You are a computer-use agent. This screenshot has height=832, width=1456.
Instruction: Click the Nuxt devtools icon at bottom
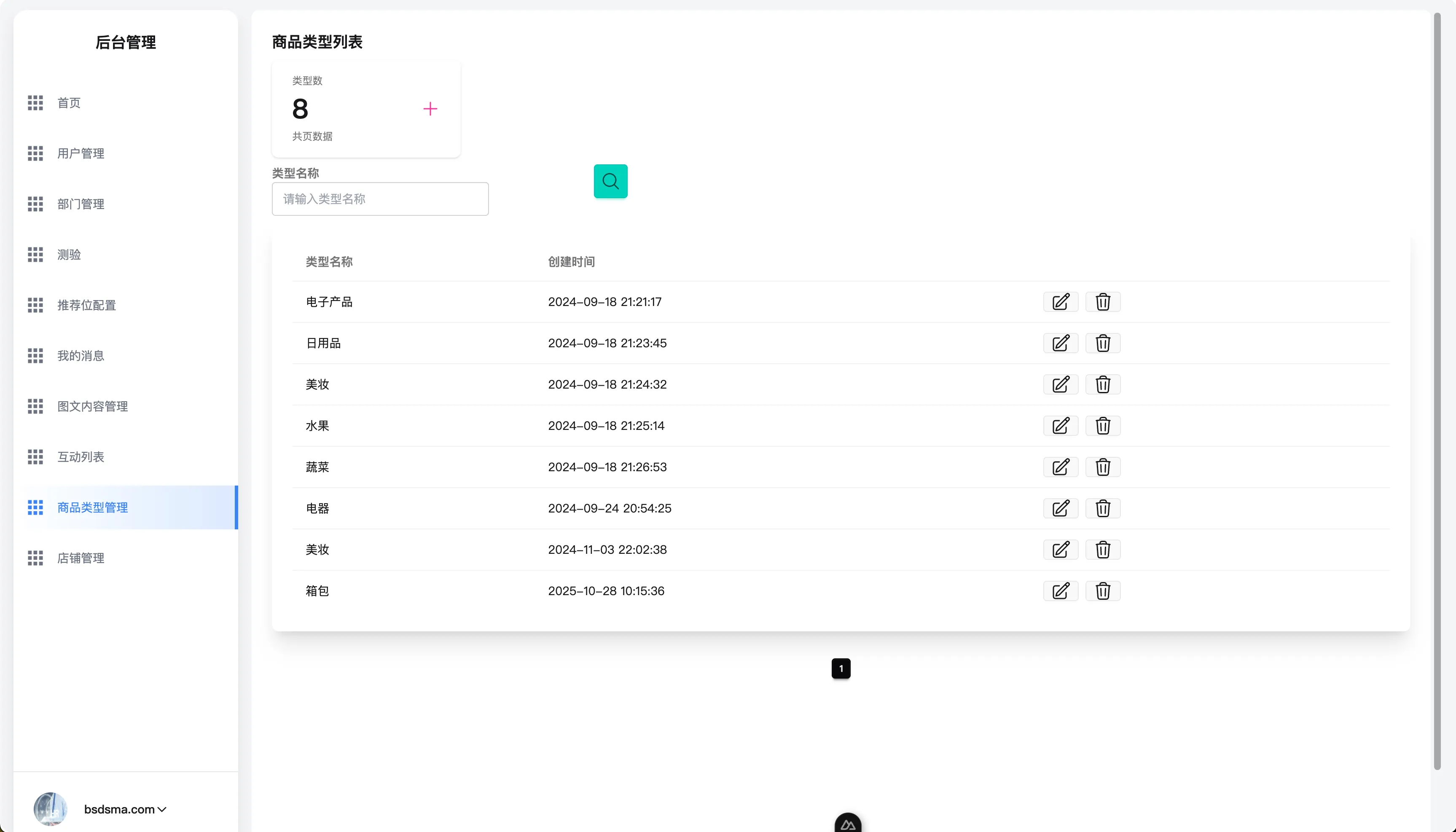tap(847, 824)
